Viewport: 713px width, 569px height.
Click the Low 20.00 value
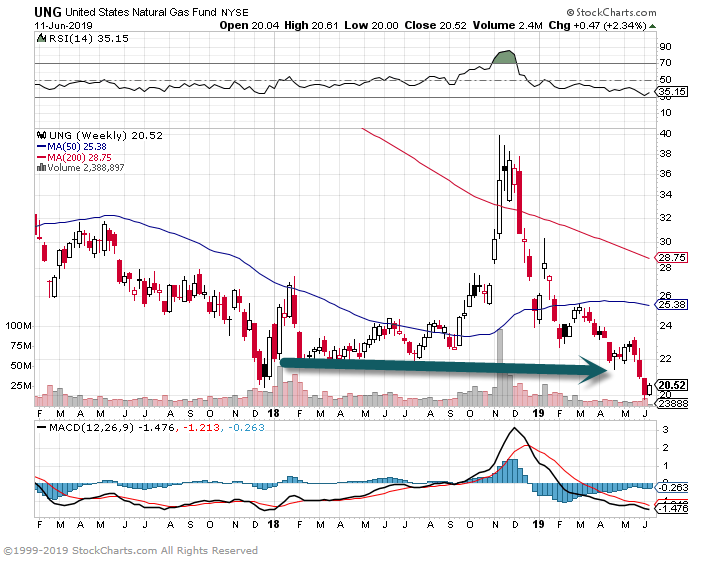point(372,25)
